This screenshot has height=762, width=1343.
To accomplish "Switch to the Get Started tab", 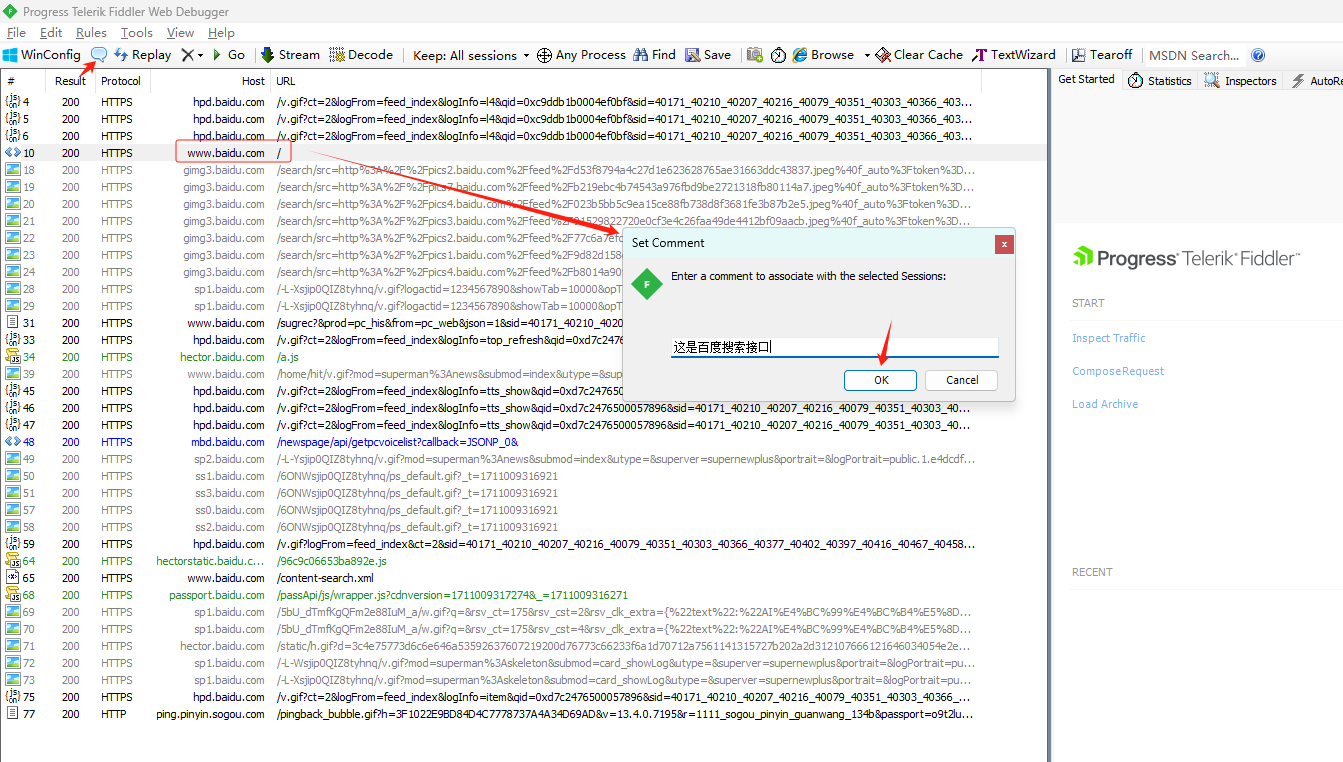I will [x=1086, y=79].
